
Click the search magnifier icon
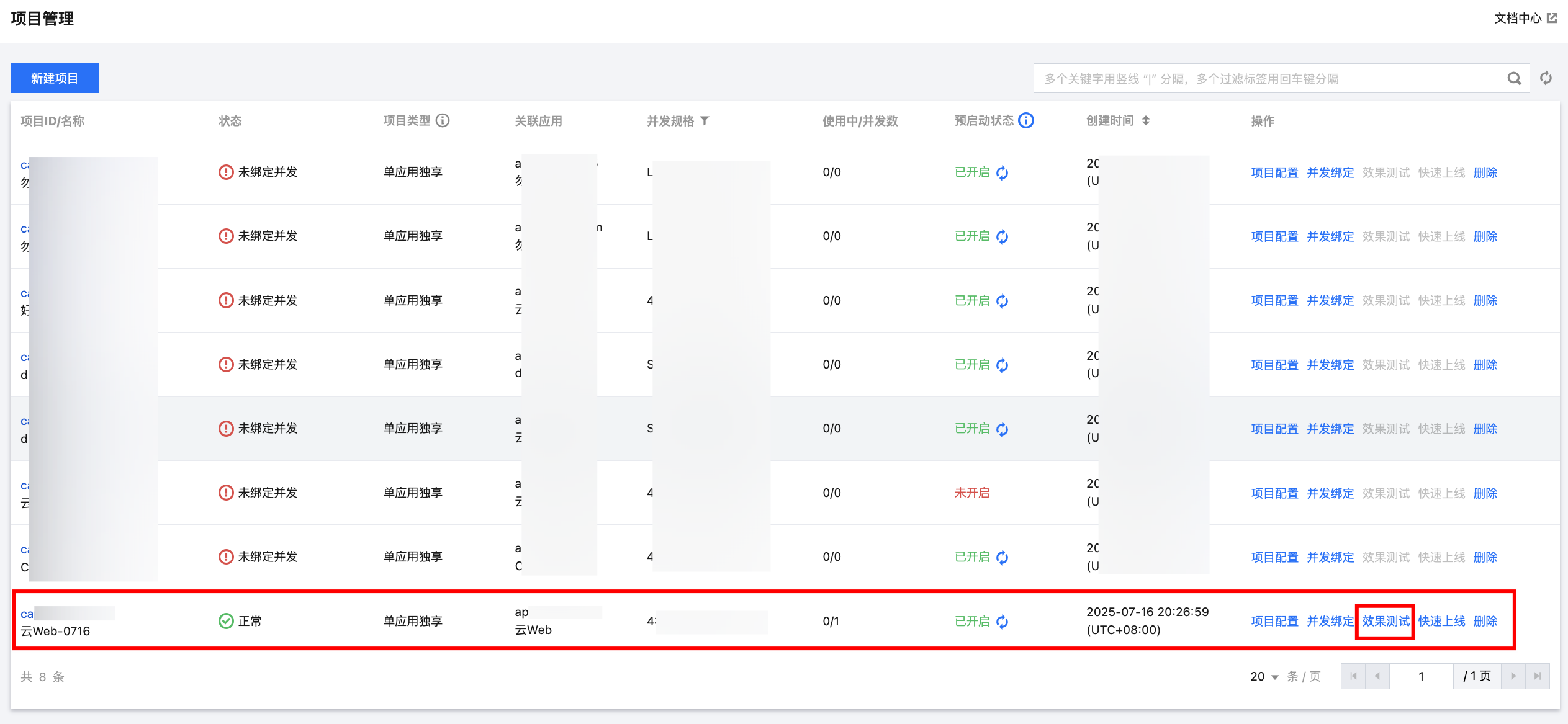pos(1514,78)
